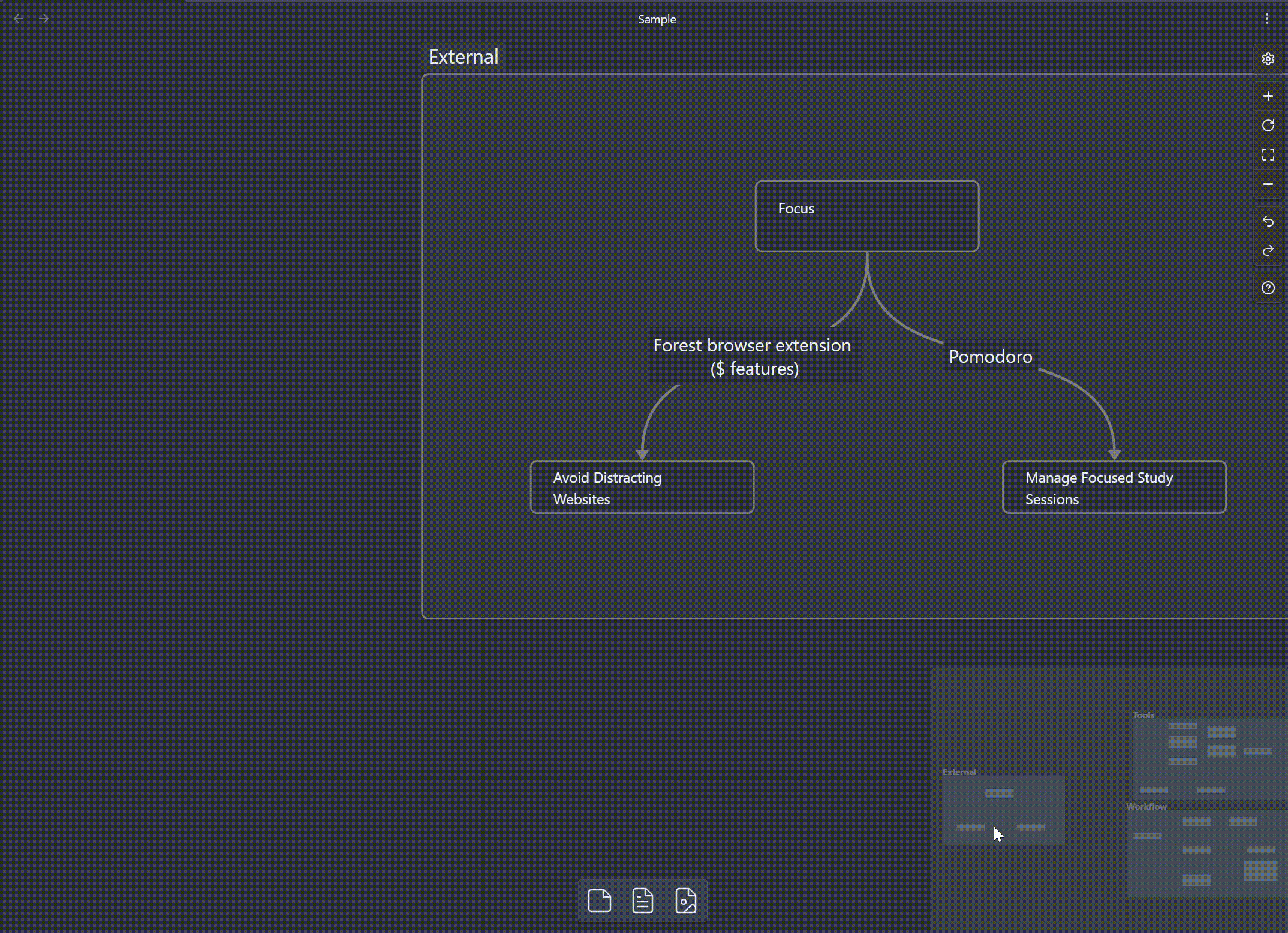
Task: Open canvas help question mark icon
Action: click(1268, 288)
